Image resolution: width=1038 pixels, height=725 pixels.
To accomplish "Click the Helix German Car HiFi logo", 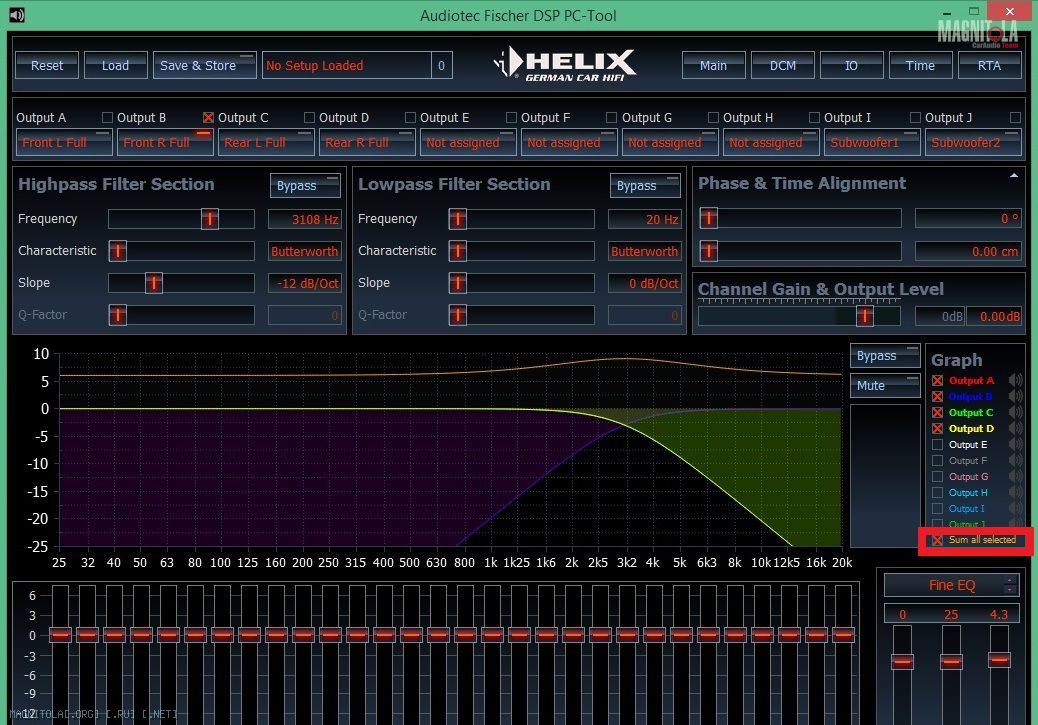I will click(565, 65).
